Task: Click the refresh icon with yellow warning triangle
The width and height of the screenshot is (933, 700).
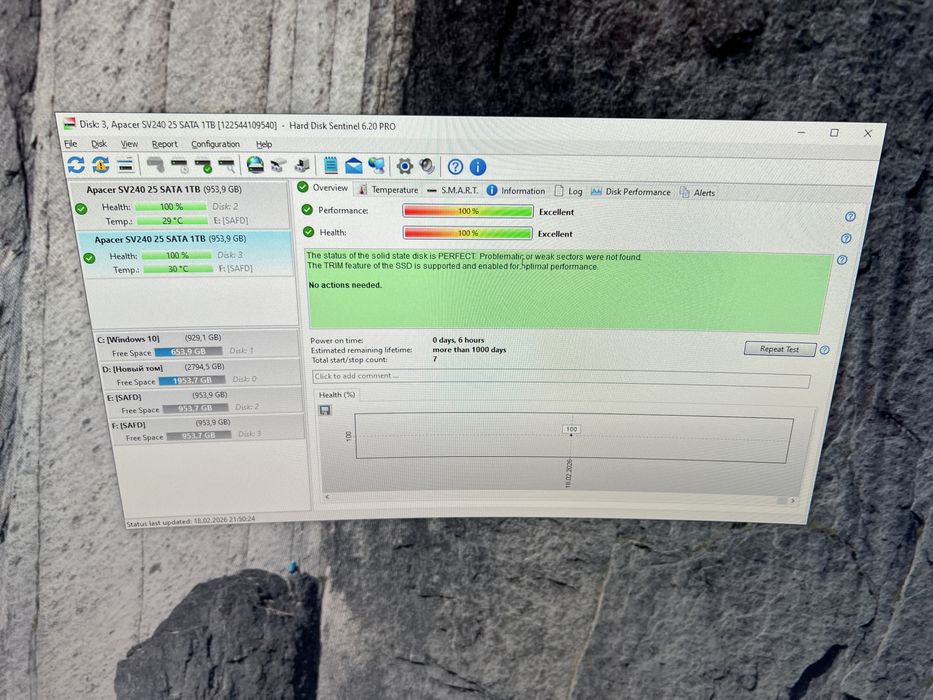Action: pyautogui.click(x=100, y=165)
